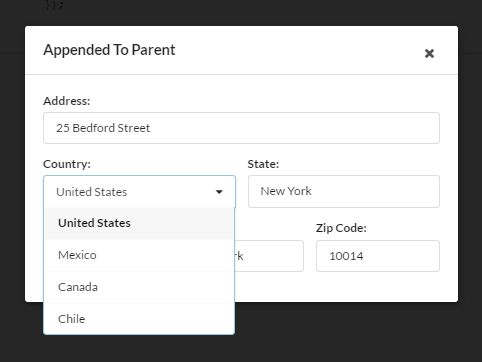This screenshot has height=362, width=482.
Task: Click the Zip Code: label
Action: click(x=341, y=228)
